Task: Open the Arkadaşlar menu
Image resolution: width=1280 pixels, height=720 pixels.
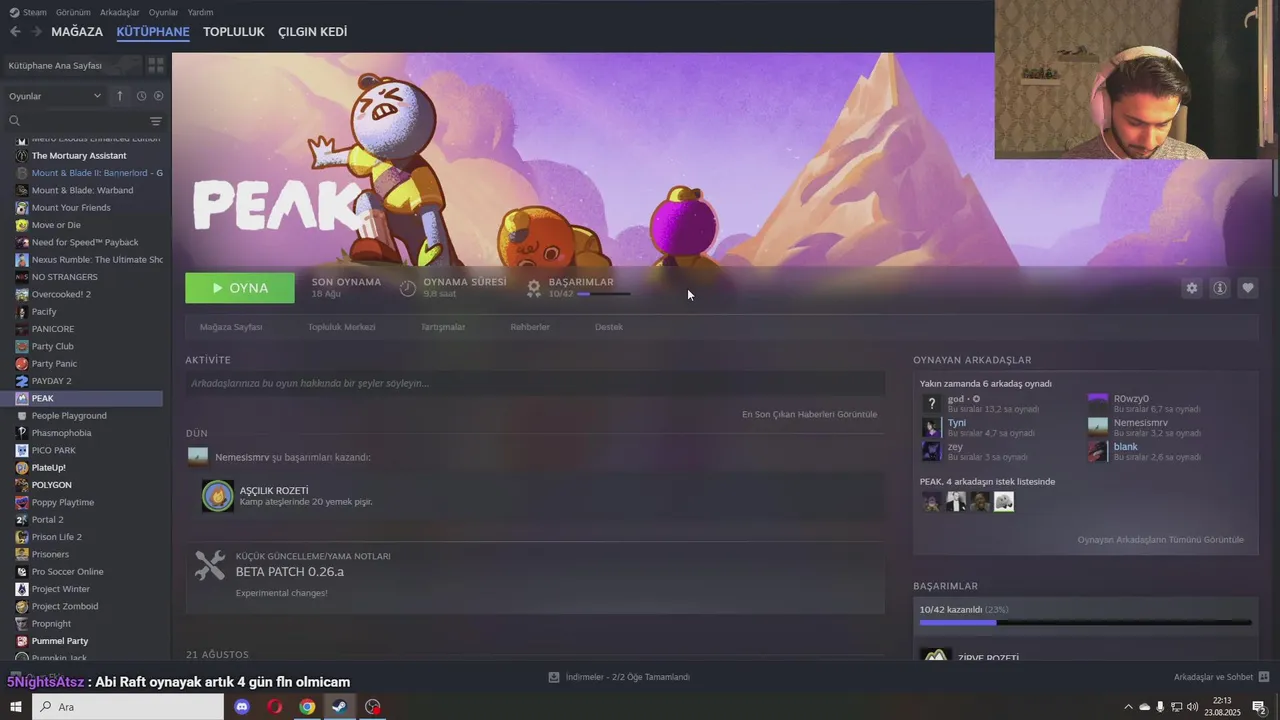Action: (x=120, y=12)
